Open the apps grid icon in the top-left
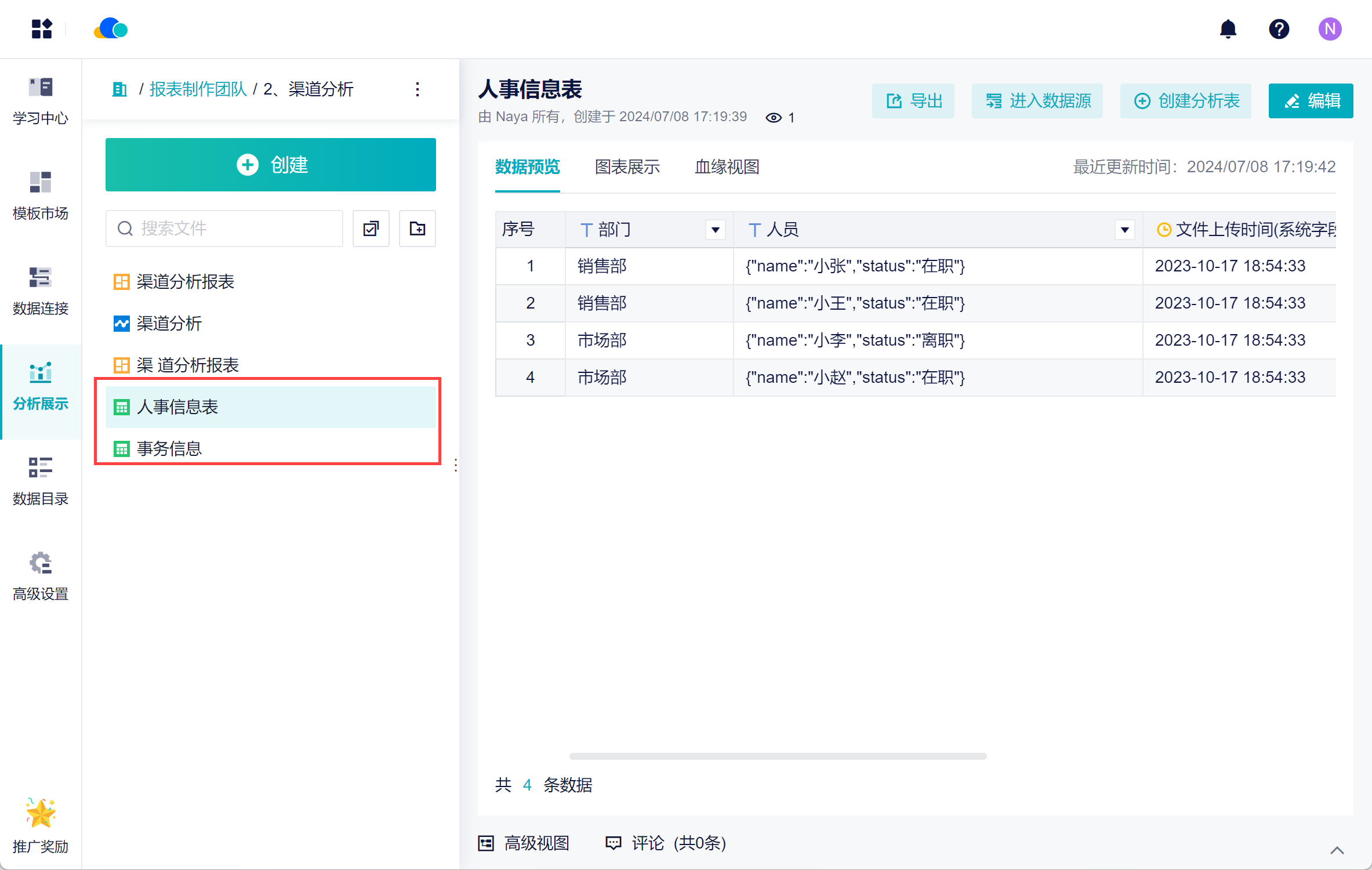 (42, 29)
